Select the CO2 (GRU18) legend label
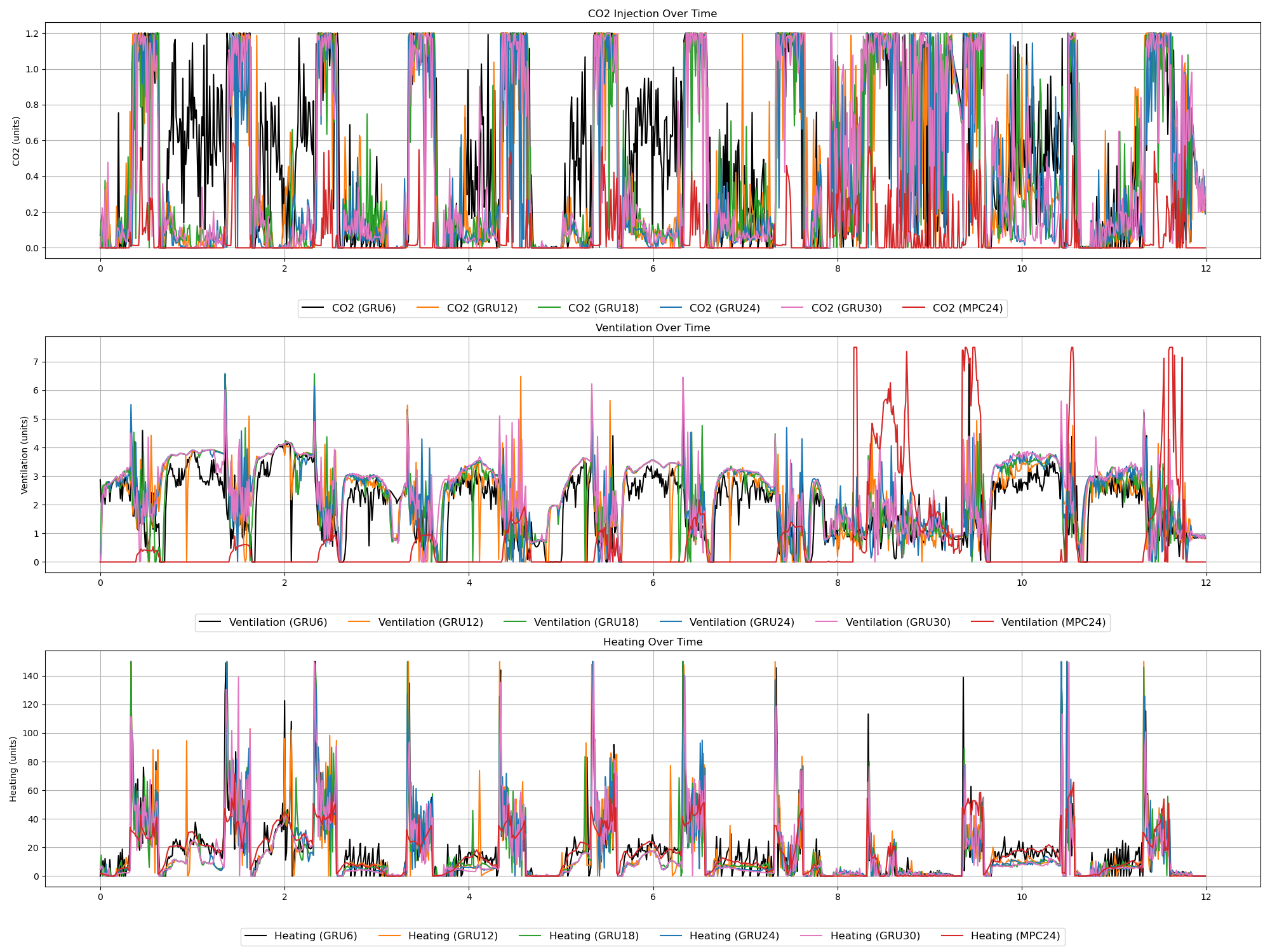1270x952 pixels. (x=603, y=308)
